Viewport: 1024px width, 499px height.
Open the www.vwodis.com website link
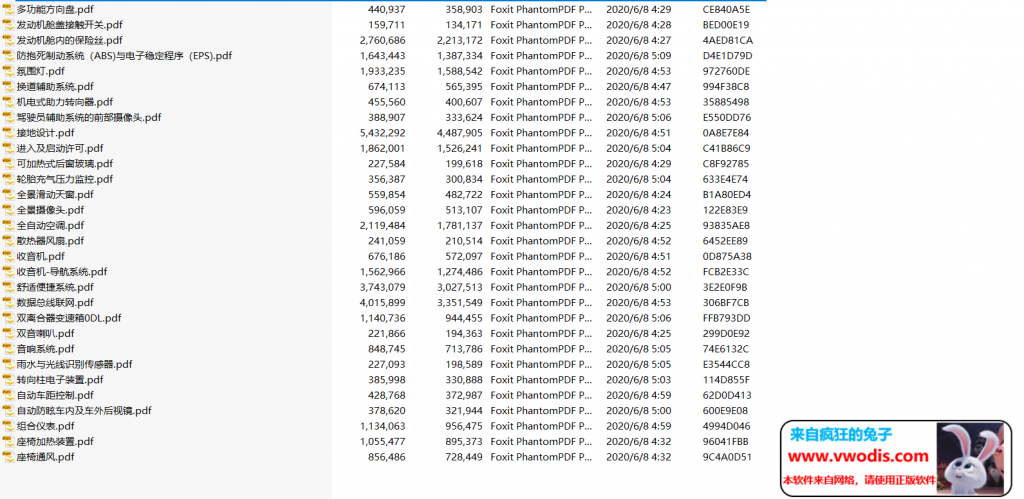[x=859, y=457]
